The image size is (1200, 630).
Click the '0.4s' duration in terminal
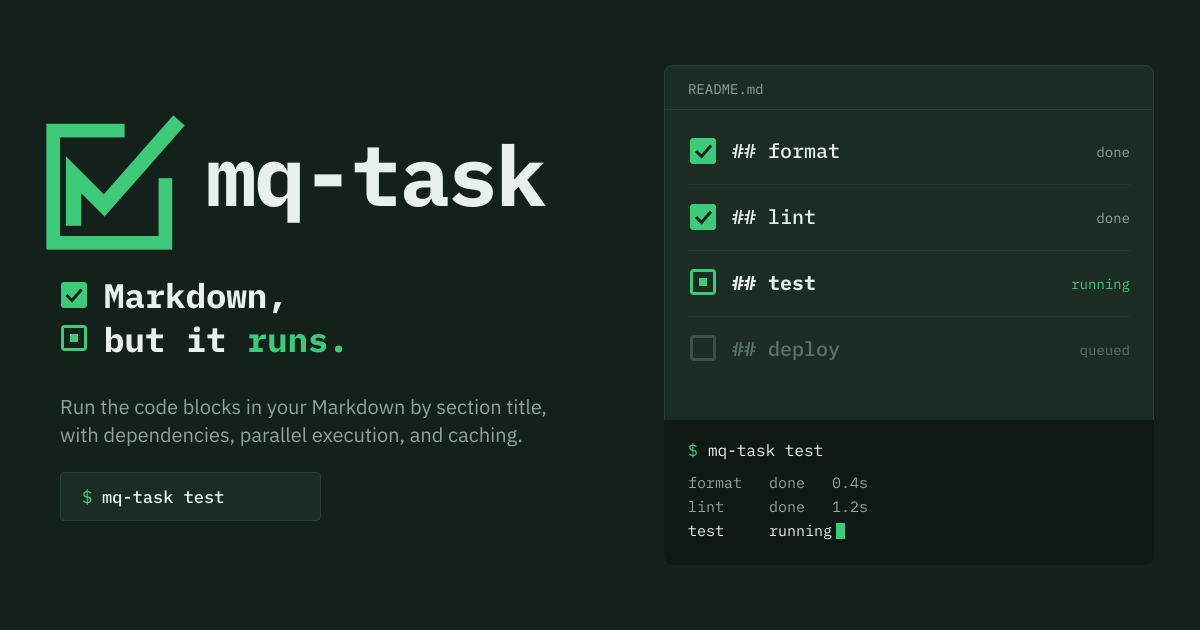[x=850, y=483]
